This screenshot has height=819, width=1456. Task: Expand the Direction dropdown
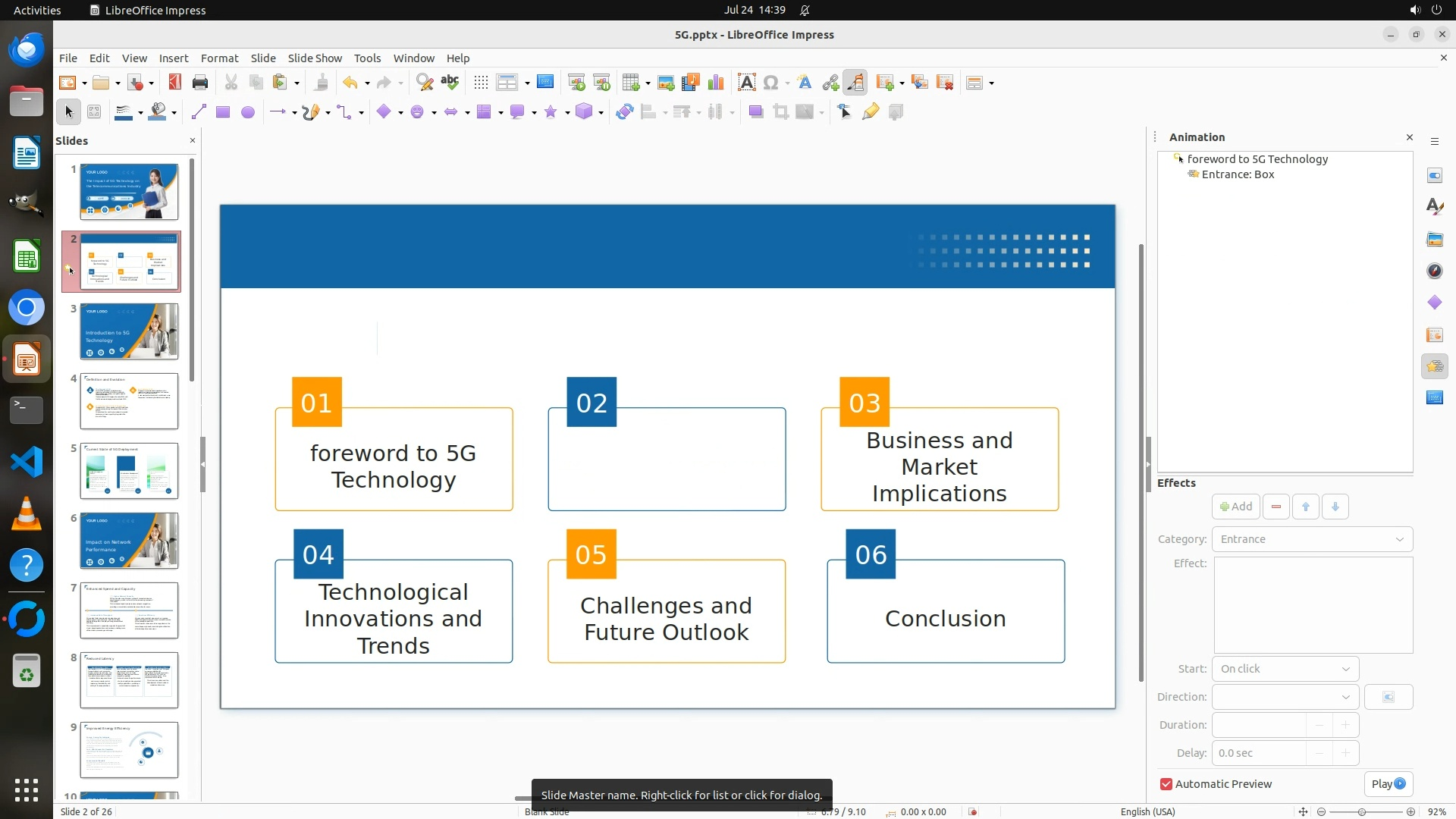[x=1285, y=697]
